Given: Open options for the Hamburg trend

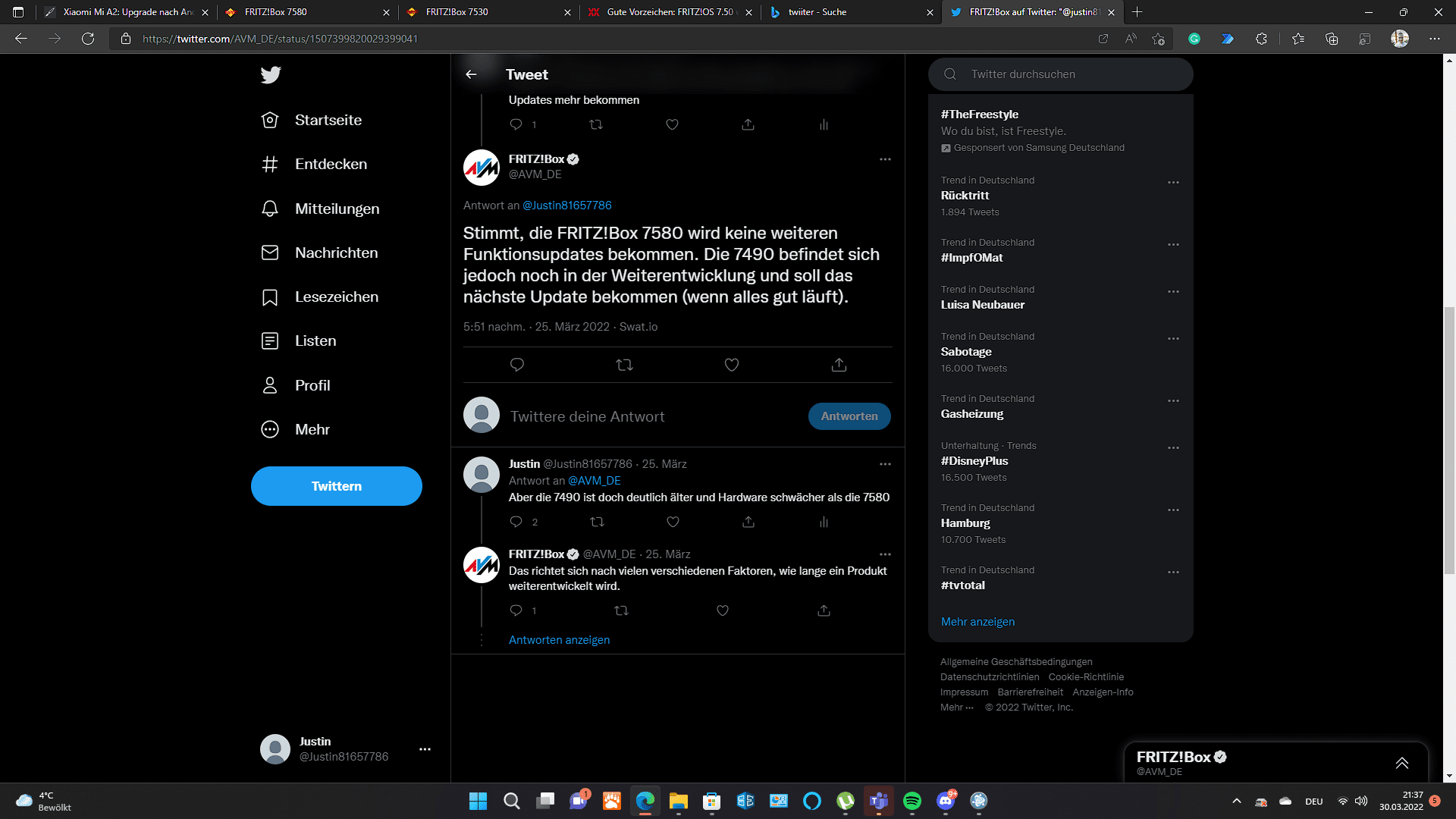Looking at the screenshot, I should 1173,510.
